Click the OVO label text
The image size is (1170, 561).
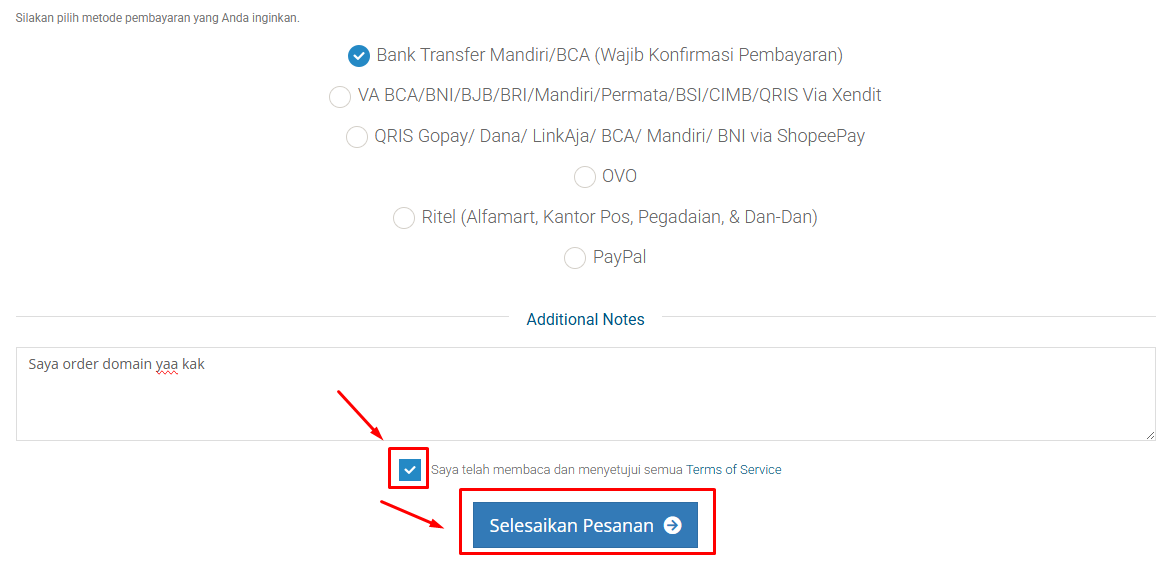click(x=619, y=176)
